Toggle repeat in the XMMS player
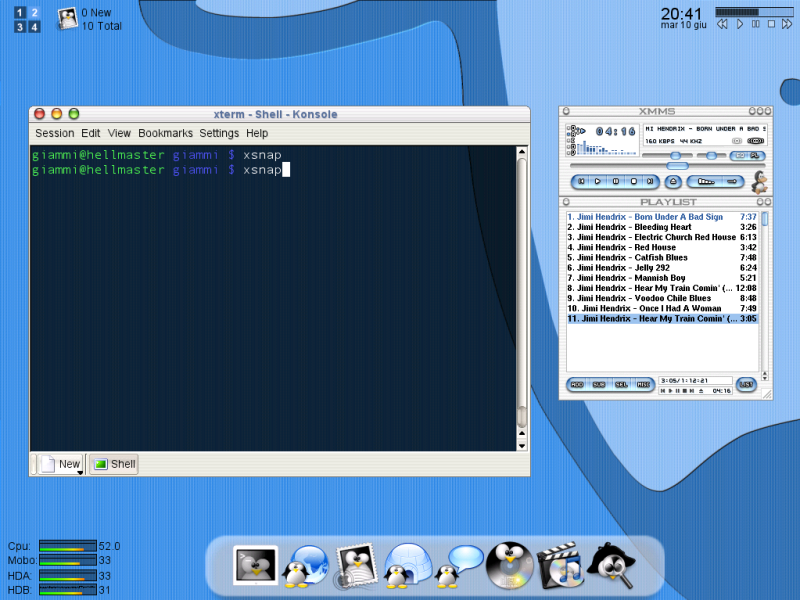800x600 pixels. (x=732, y=181)
